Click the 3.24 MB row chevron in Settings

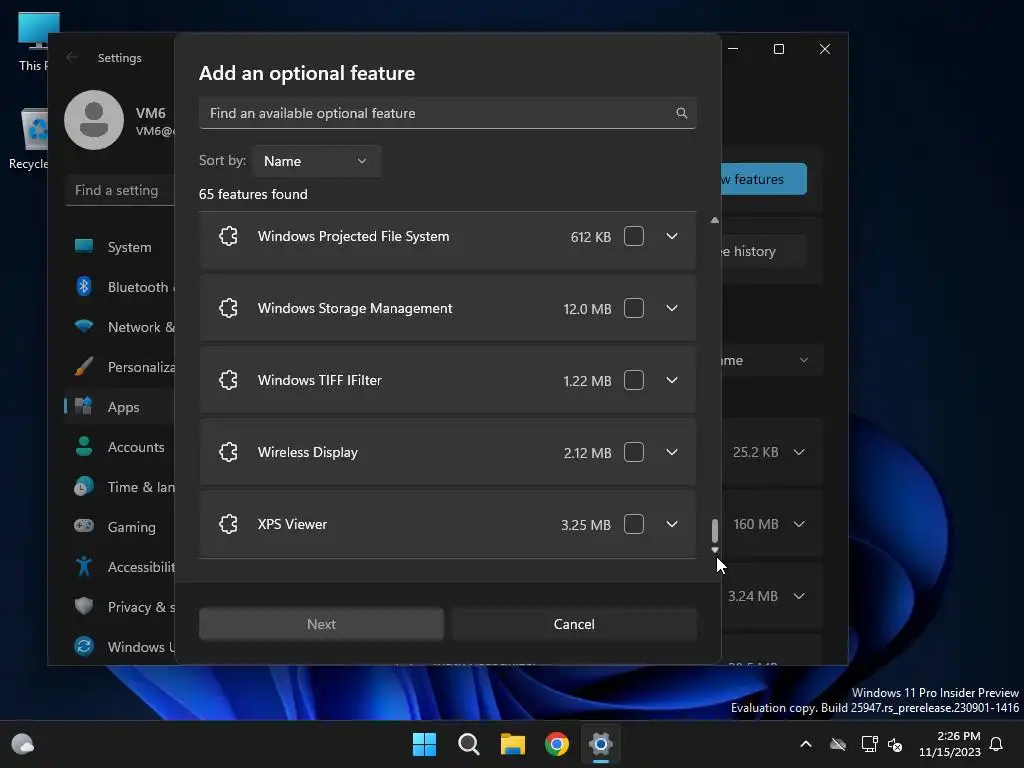[x=799, y=596]
